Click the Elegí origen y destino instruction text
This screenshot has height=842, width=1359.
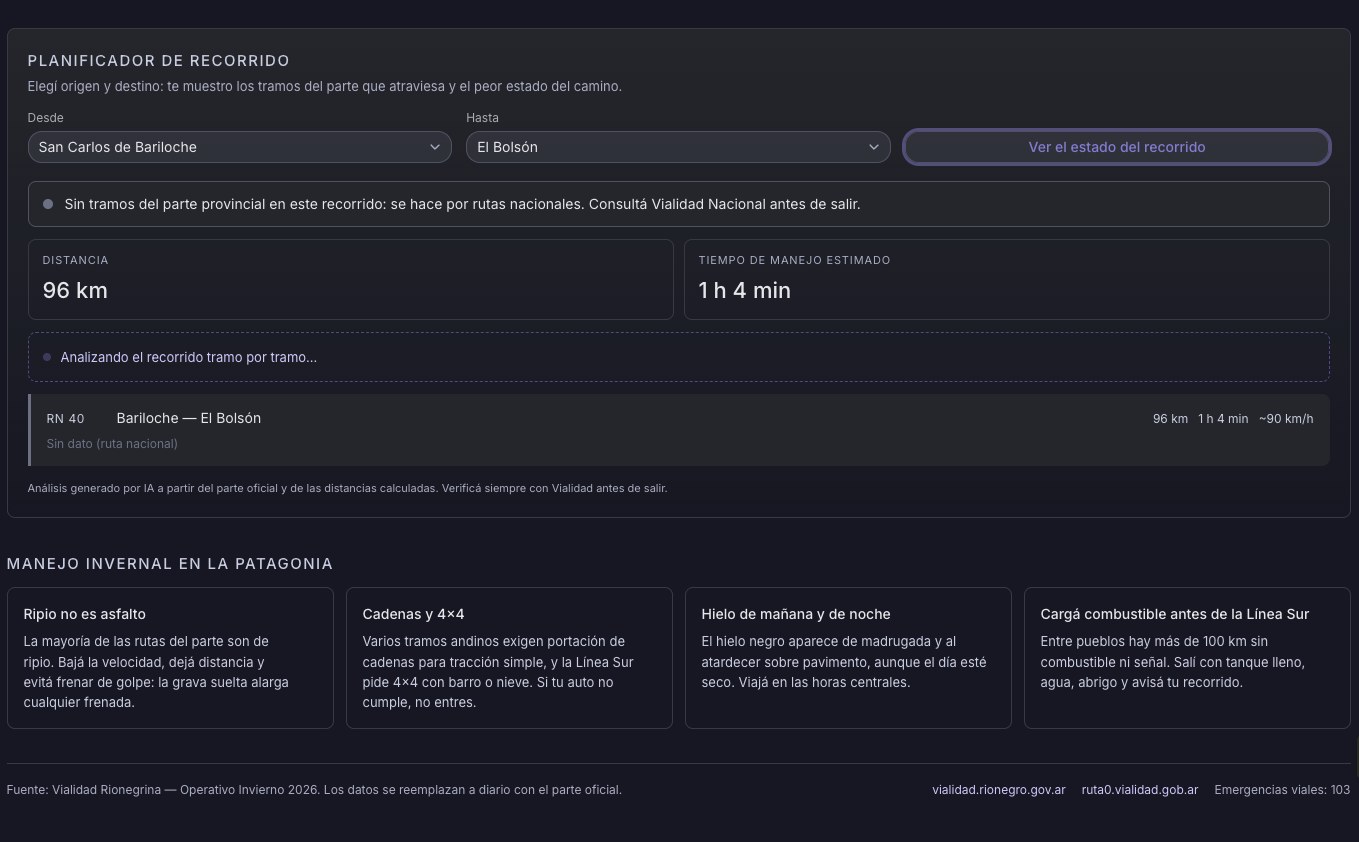325,87
